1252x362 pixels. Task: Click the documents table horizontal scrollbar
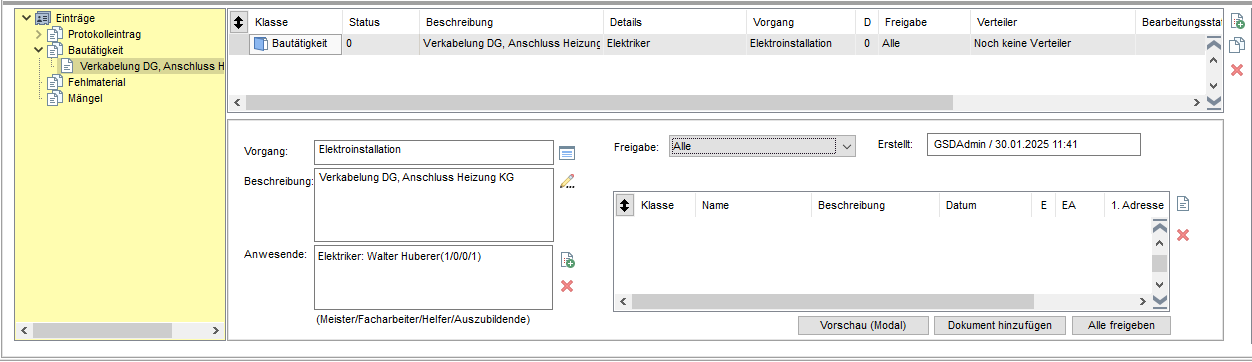832,301
